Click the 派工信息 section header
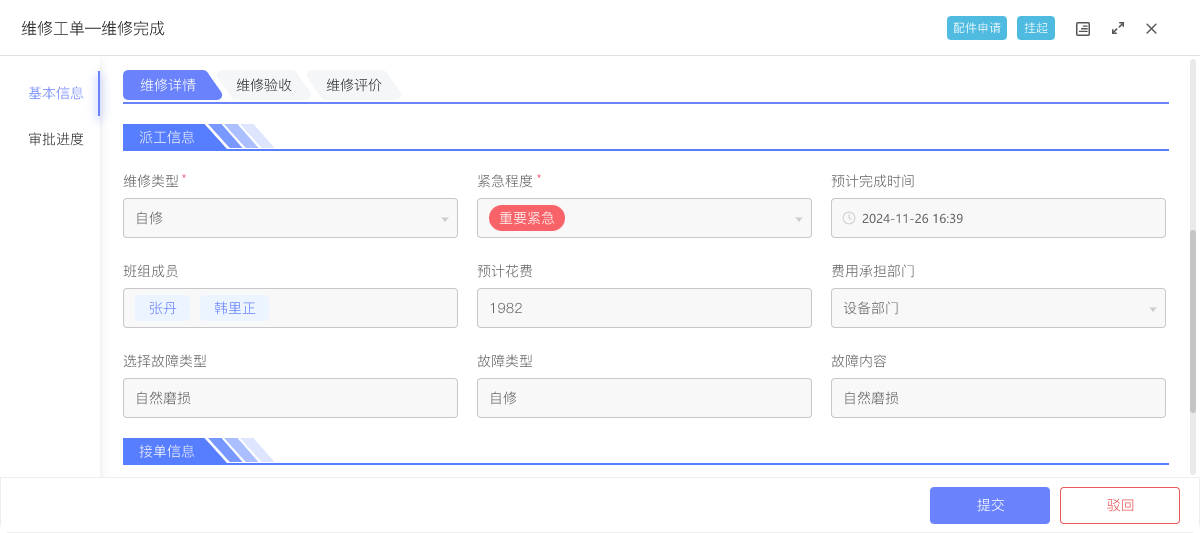 167,137
